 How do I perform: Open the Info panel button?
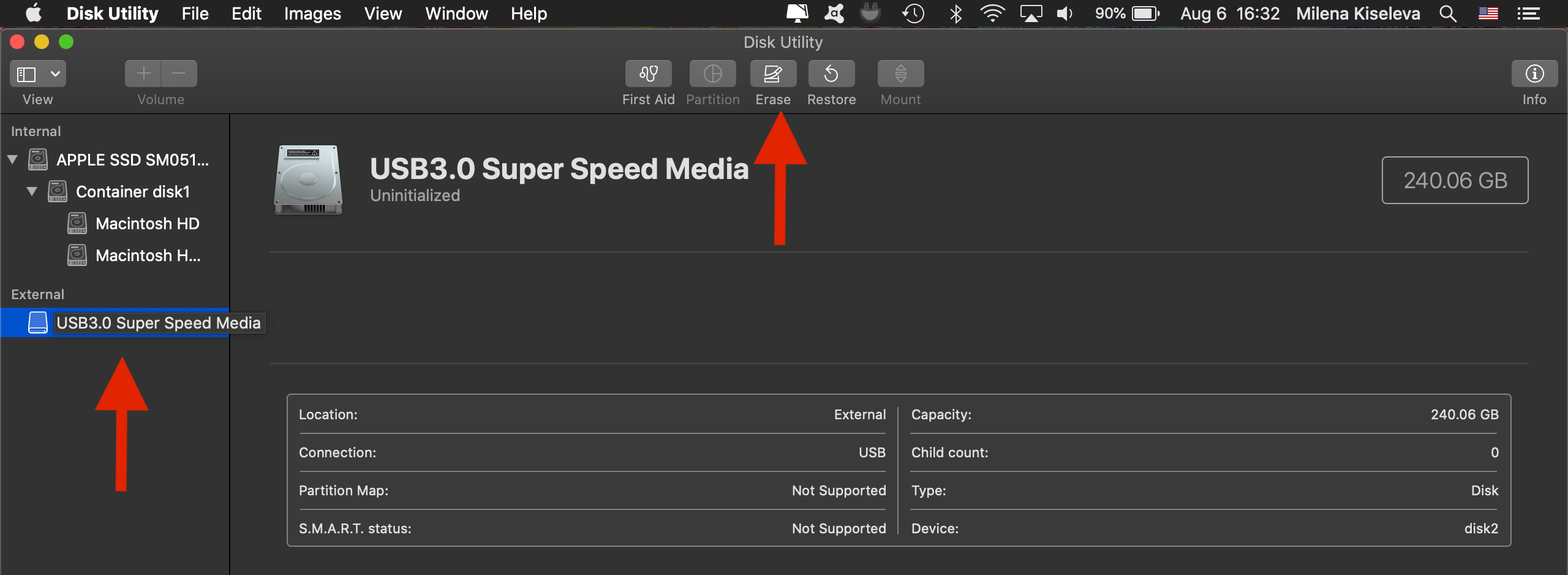click(1534, 74)
